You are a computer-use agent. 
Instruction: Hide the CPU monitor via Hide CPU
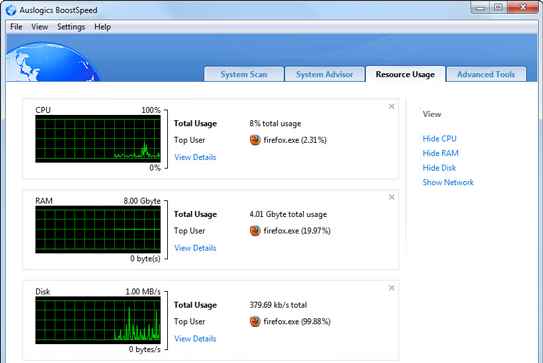coord(439,139)
